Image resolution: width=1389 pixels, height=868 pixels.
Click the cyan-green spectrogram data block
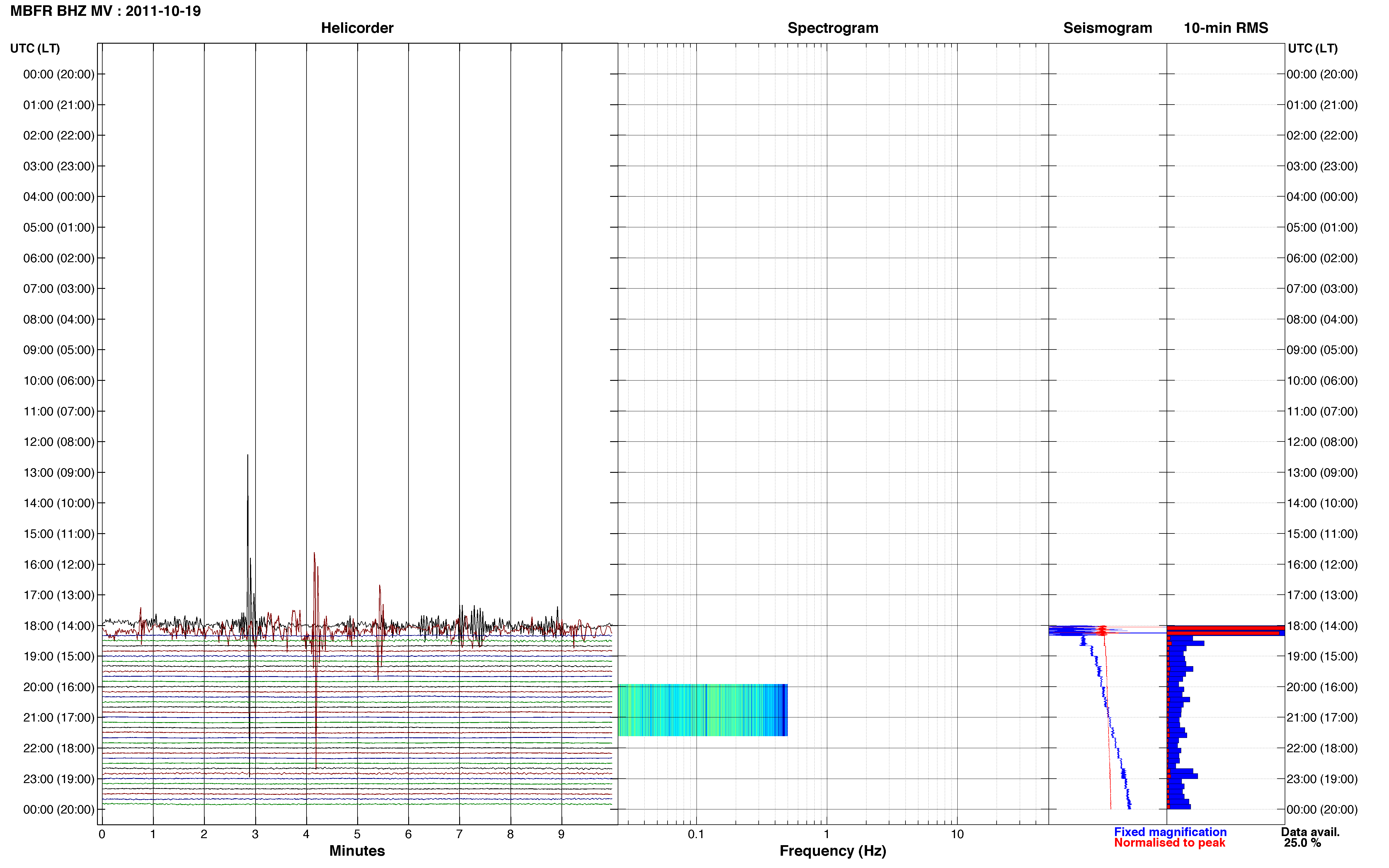pos(702,710)
